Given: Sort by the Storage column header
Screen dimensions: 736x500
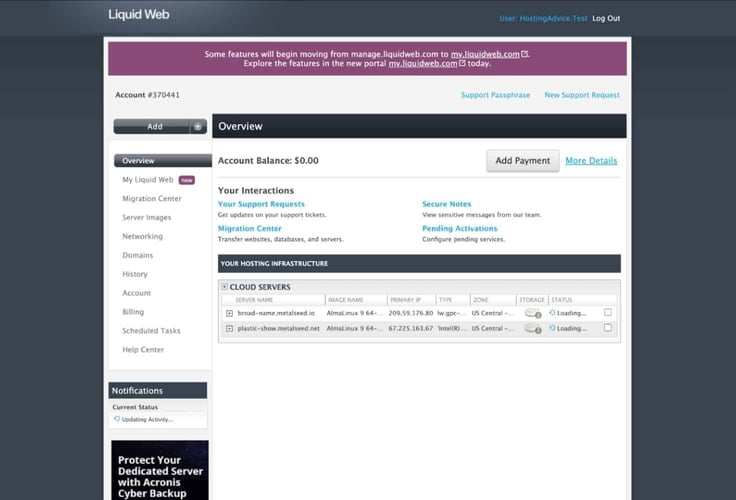Looking at the screenshot, I should pyautogui.click(x=532, y=300).
